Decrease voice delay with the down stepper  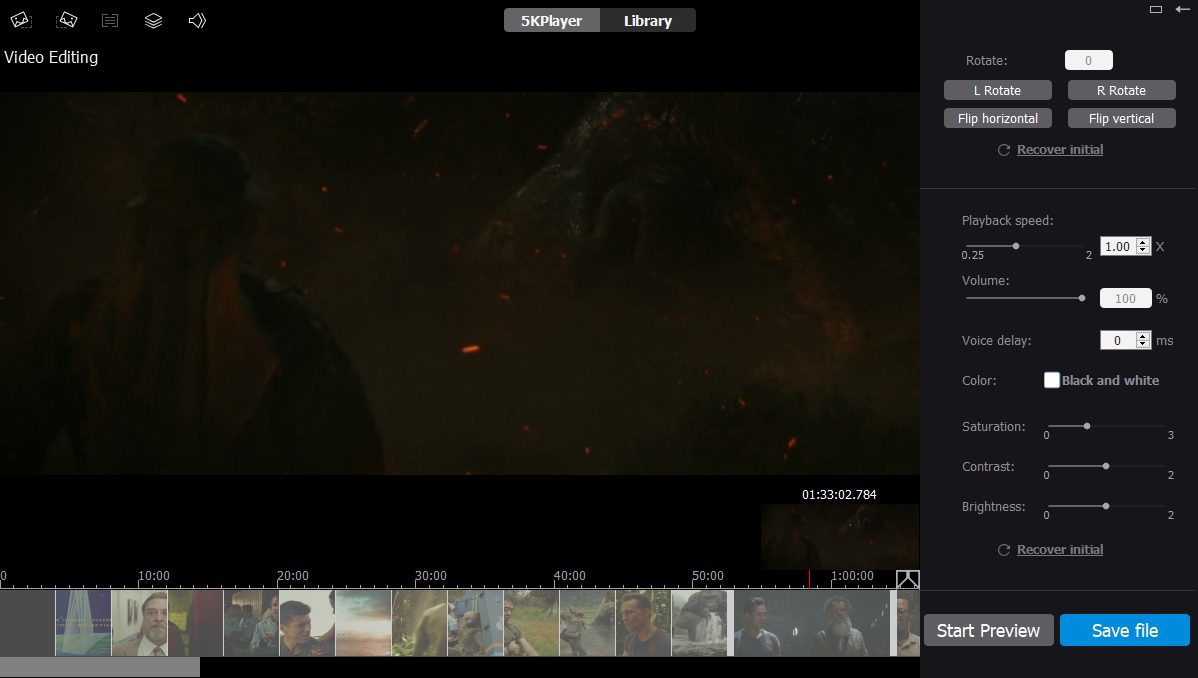tap(1143, 345)
